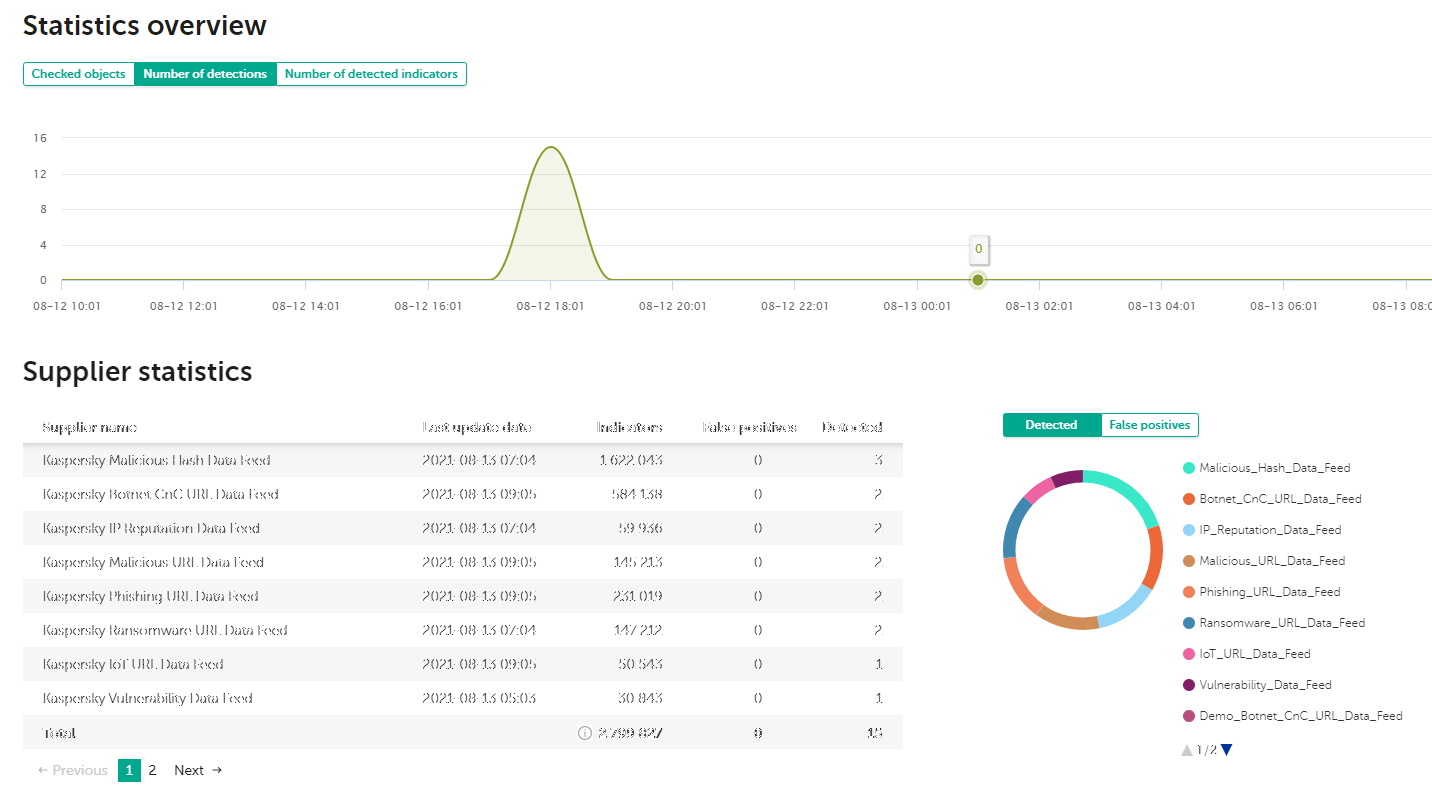This screenshot has height=796, width=1432.
Task: Click the peak of the detections curve
Action: [x=550, y=147]
